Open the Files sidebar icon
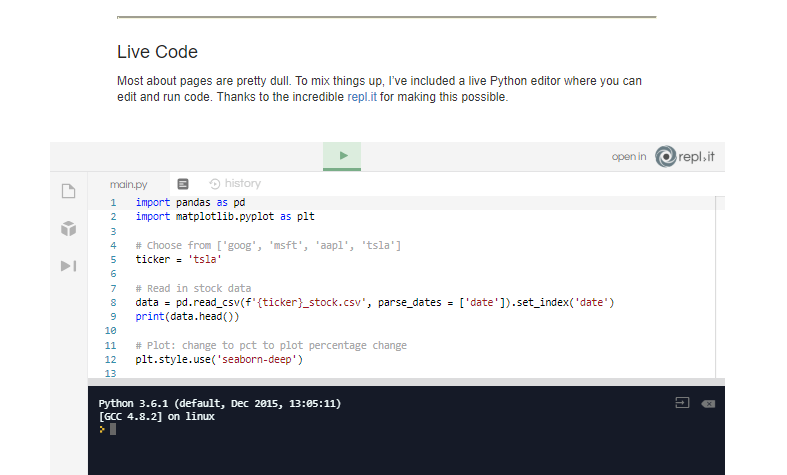Screen dimensions: 787x475 [x=68, y=191]
